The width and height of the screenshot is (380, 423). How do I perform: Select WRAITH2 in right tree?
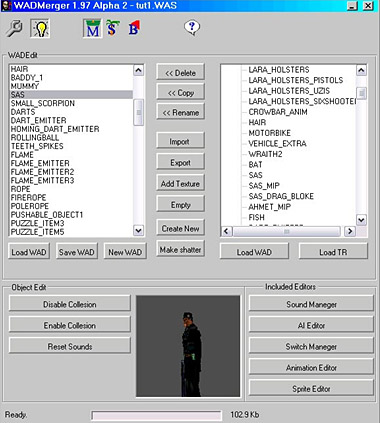[265, 154]
